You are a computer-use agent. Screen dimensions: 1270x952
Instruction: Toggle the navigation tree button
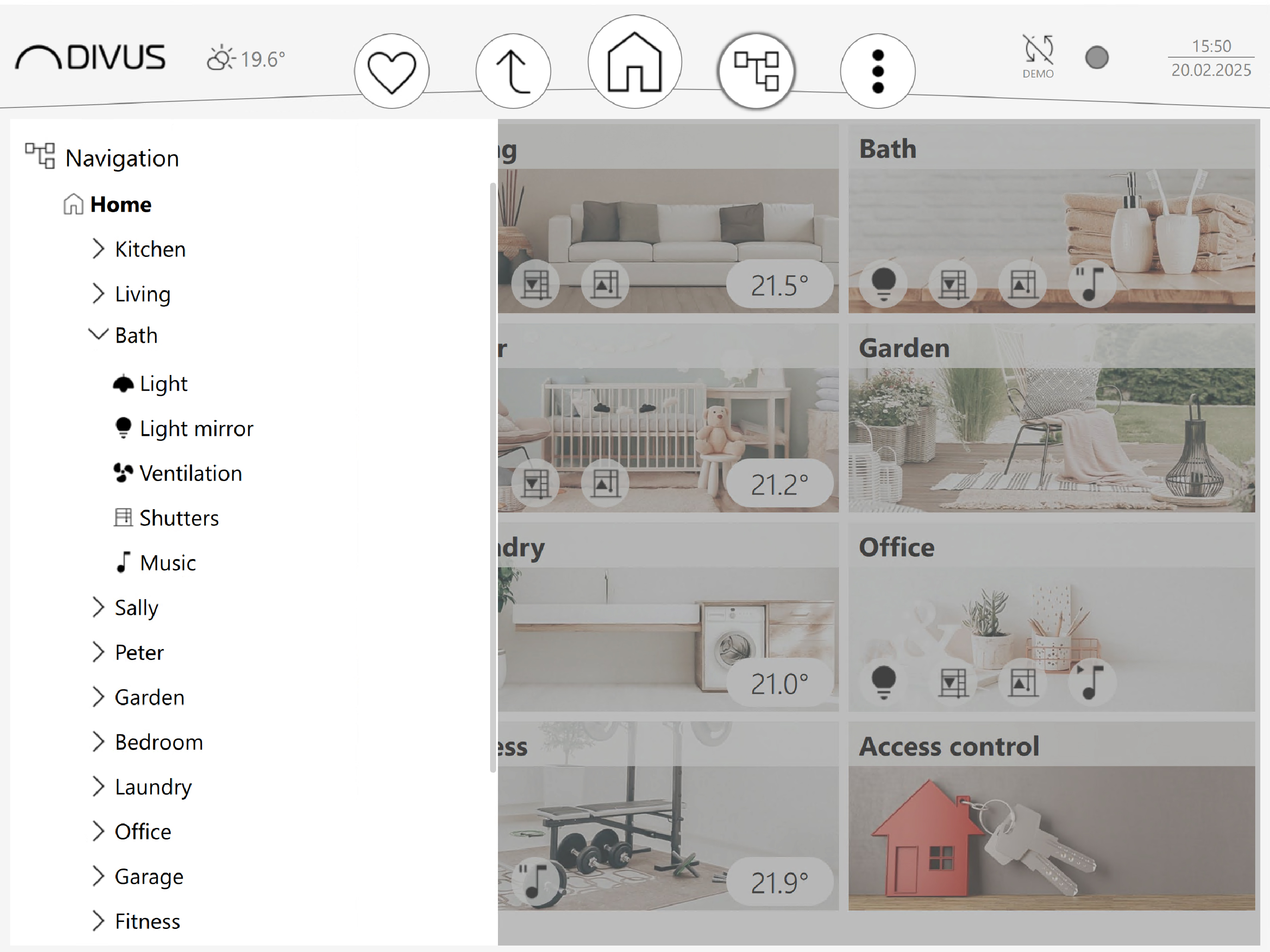click(x=756, y=71)
